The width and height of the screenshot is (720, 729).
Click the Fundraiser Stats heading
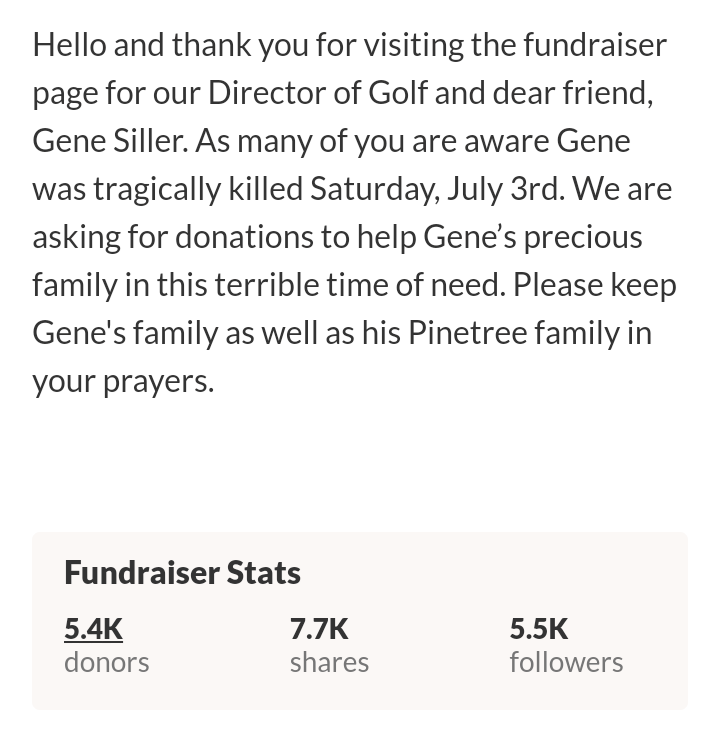coord(182,573)
